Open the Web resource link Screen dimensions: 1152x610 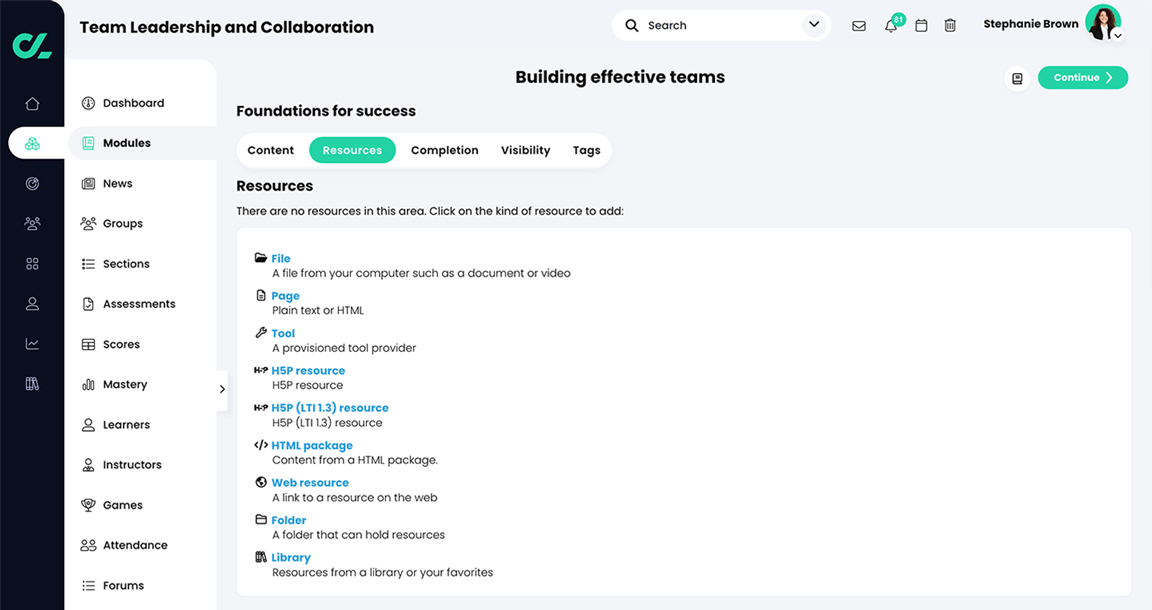pos(310,482)
